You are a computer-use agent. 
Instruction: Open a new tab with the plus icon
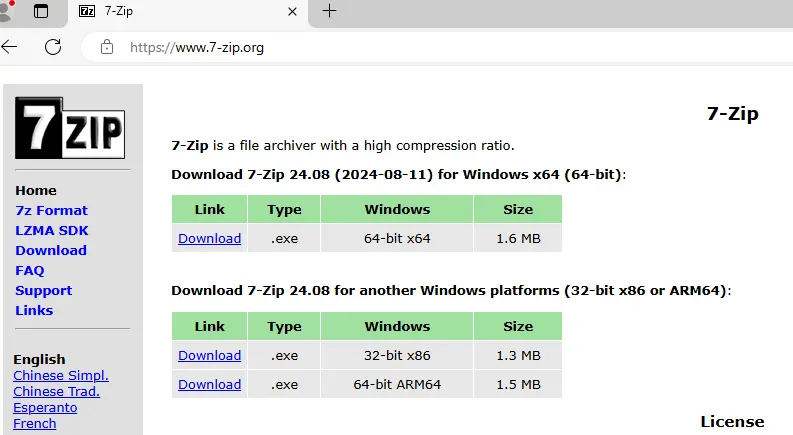point(329,11)
